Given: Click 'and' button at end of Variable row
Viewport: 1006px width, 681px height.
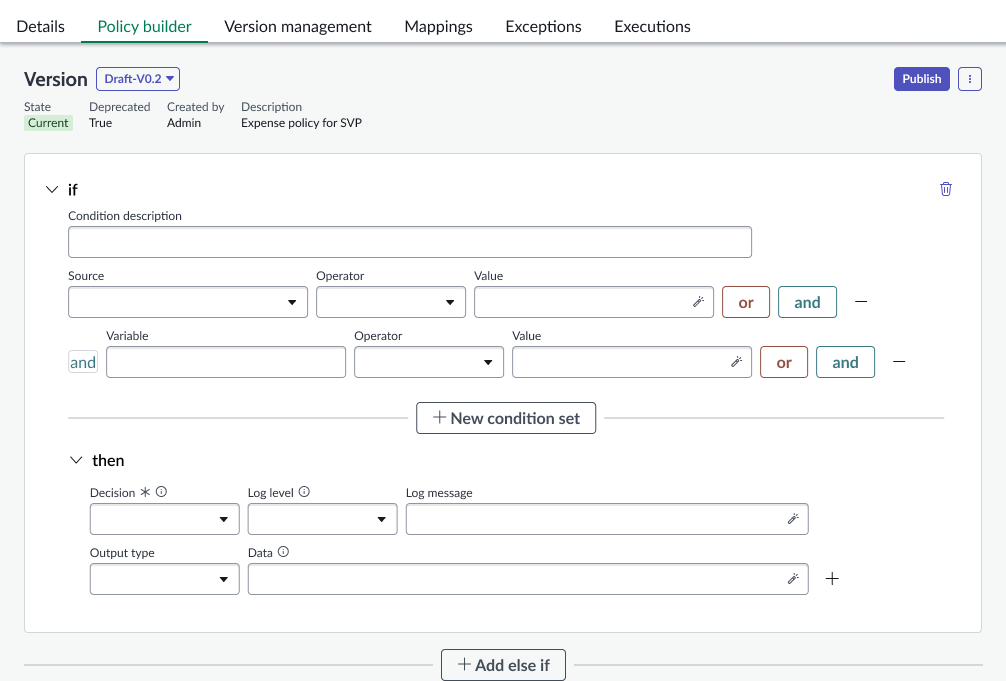Looking at the screenshot, I should coord(845,362).
